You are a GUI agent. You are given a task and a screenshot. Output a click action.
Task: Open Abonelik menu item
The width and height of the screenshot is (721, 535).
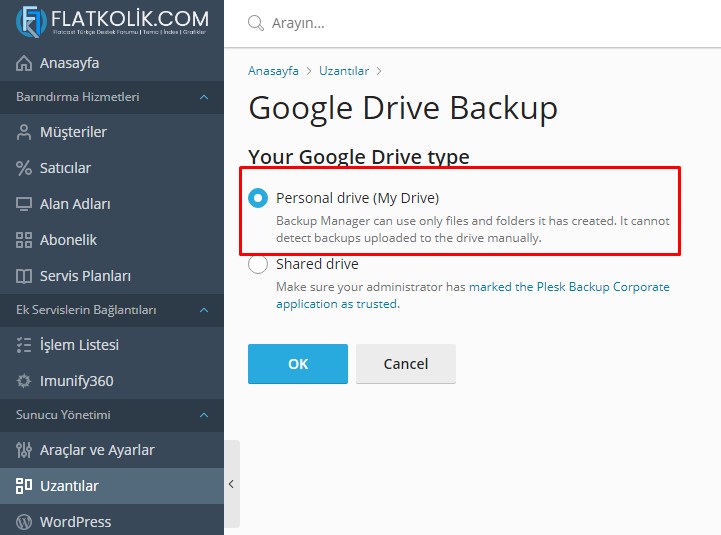pos(112,240)
